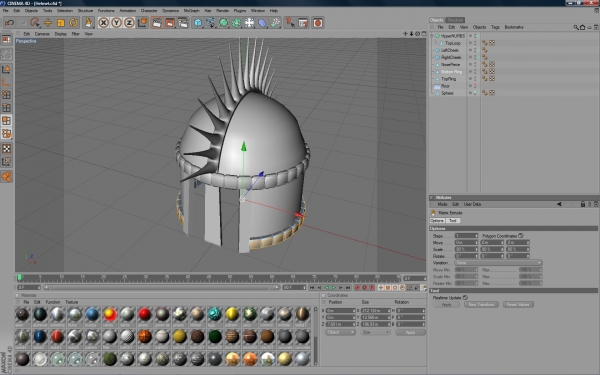Click the array modeling objects icon
This screenshot has height=375, width=600.
click(236, 23)
